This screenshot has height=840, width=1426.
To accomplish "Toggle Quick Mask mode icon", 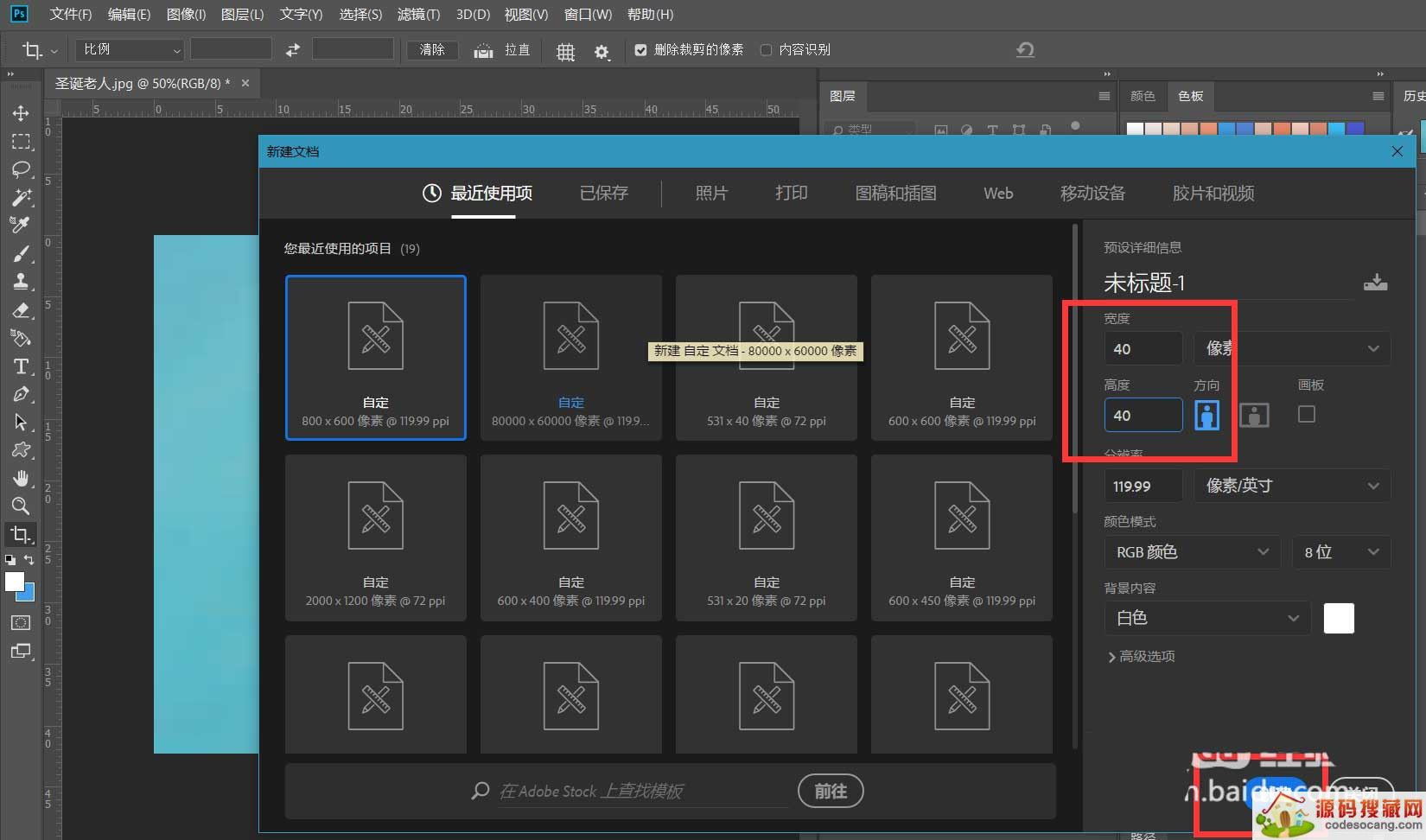I will point(21,623).
